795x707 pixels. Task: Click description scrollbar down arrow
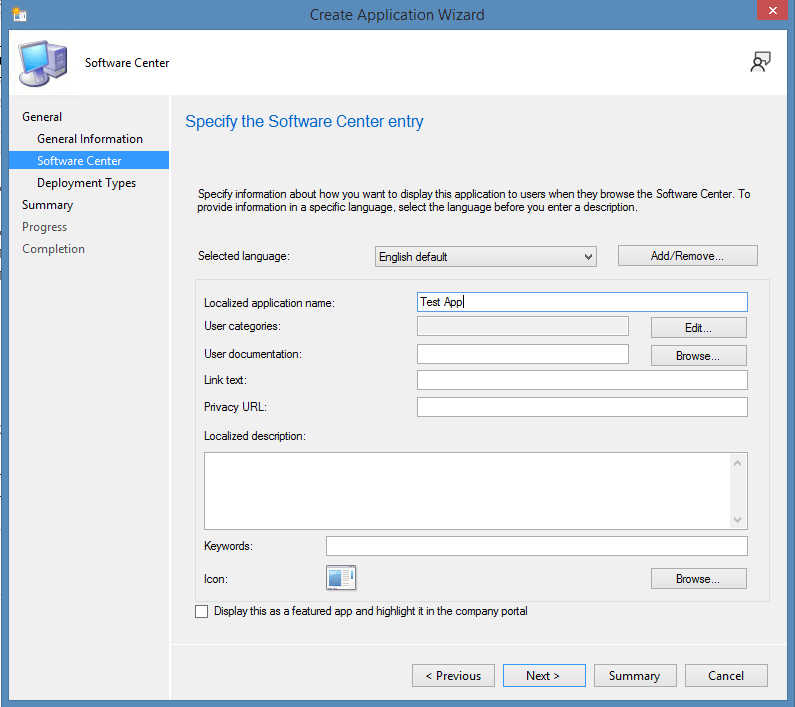(738, 519)
